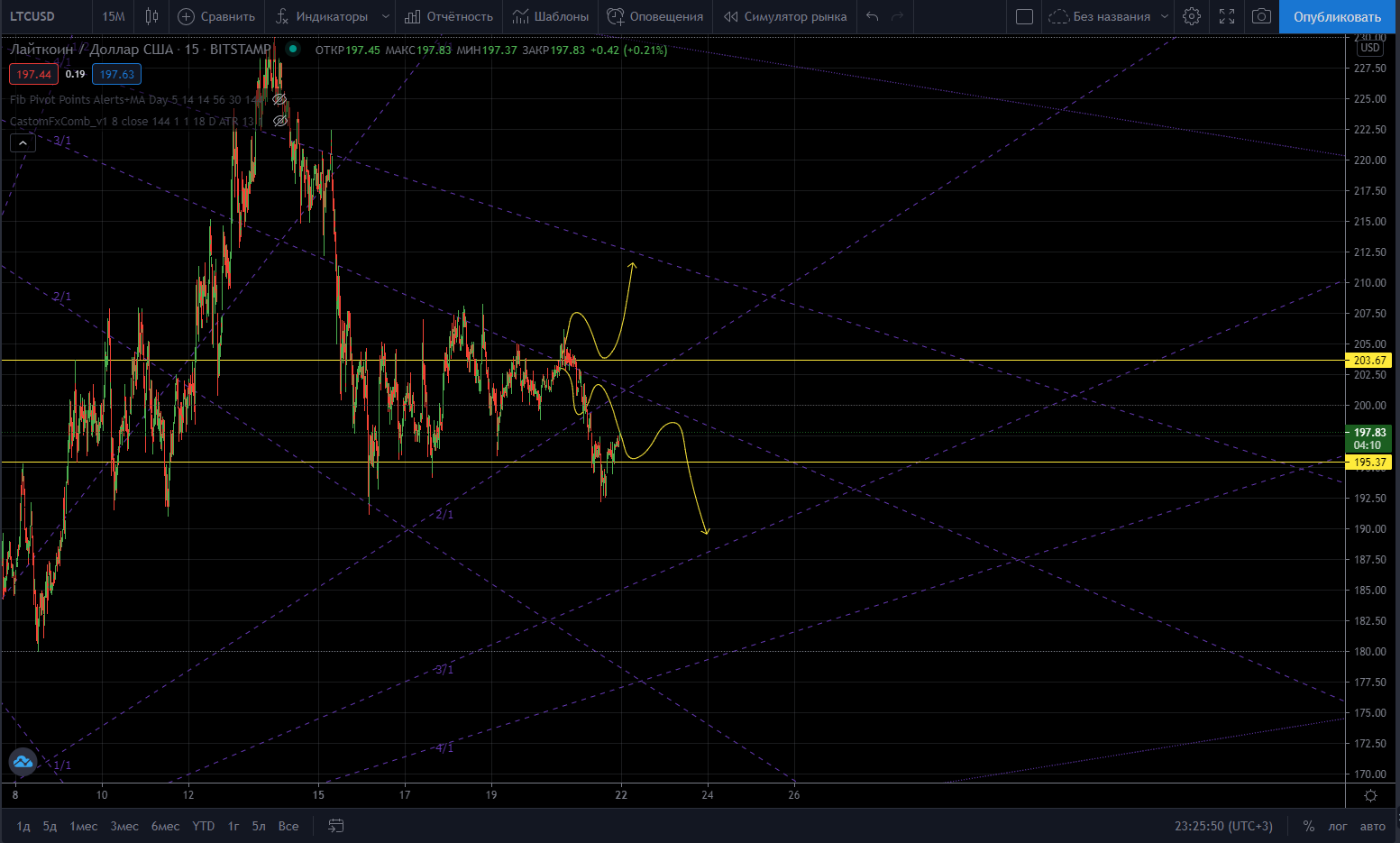1400x843 pixels.
Task: Toggle auto scale "авто"
Action: coord(1372,826)
